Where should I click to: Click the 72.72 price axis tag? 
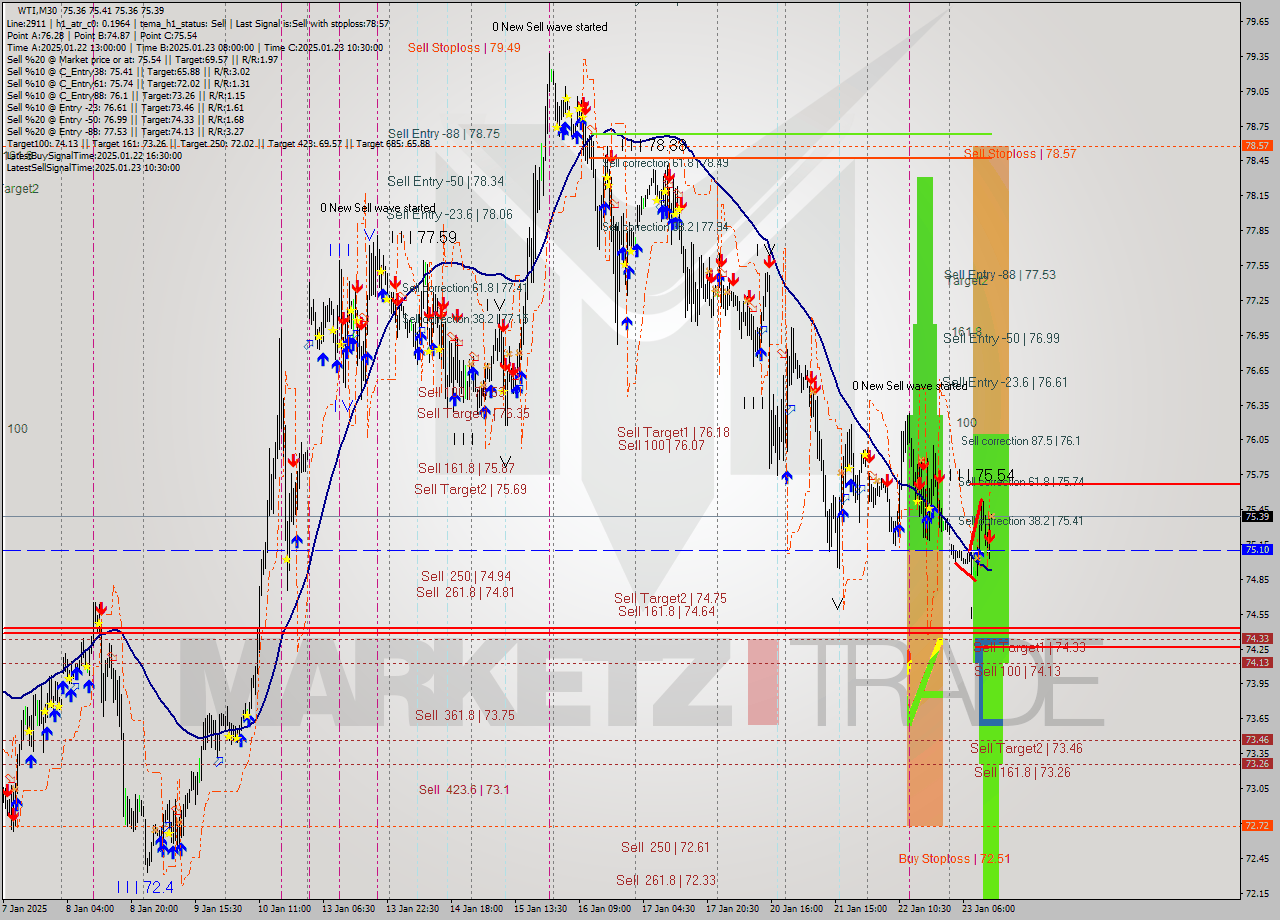point(1257,826)
